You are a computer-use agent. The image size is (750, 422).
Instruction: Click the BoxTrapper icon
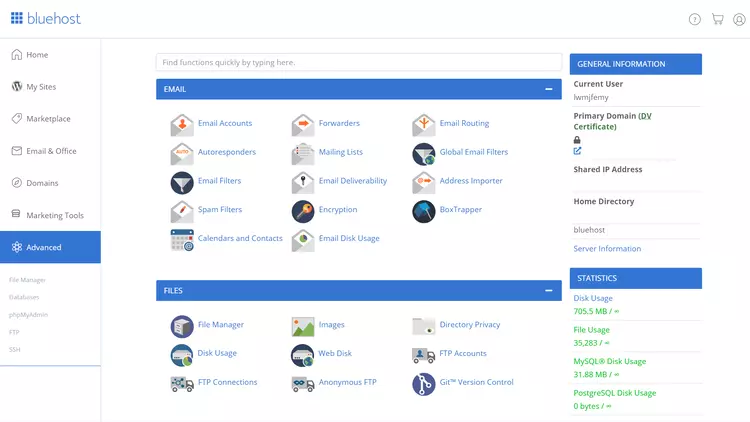click(x=424, y=211)
